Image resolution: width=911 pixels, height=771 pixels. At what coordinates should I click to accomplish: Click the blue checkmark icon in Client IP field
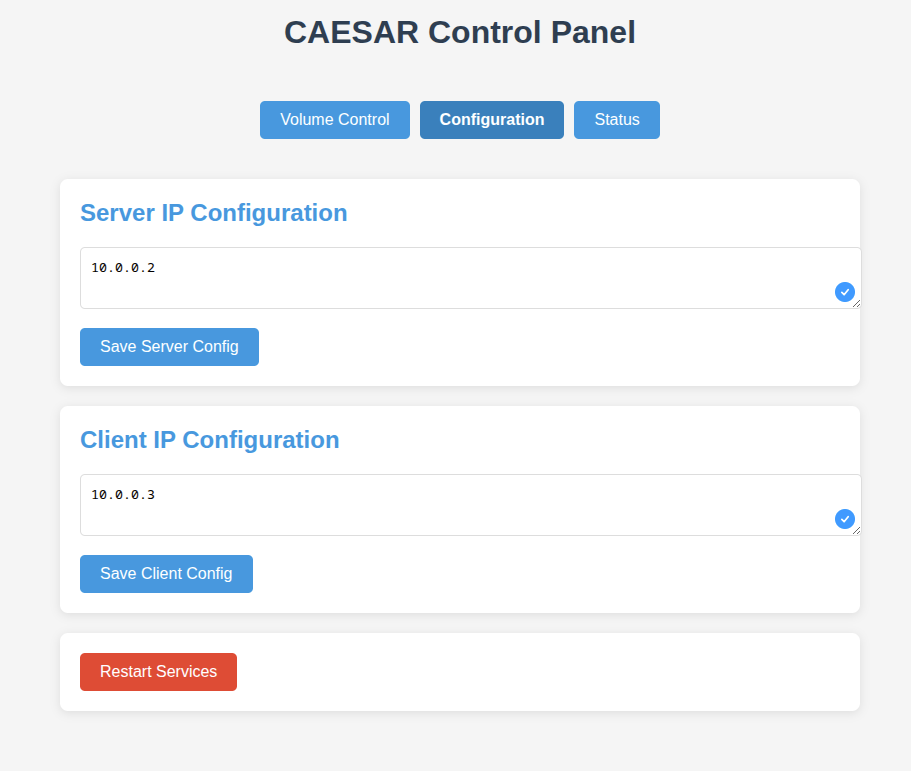[845, 519]
